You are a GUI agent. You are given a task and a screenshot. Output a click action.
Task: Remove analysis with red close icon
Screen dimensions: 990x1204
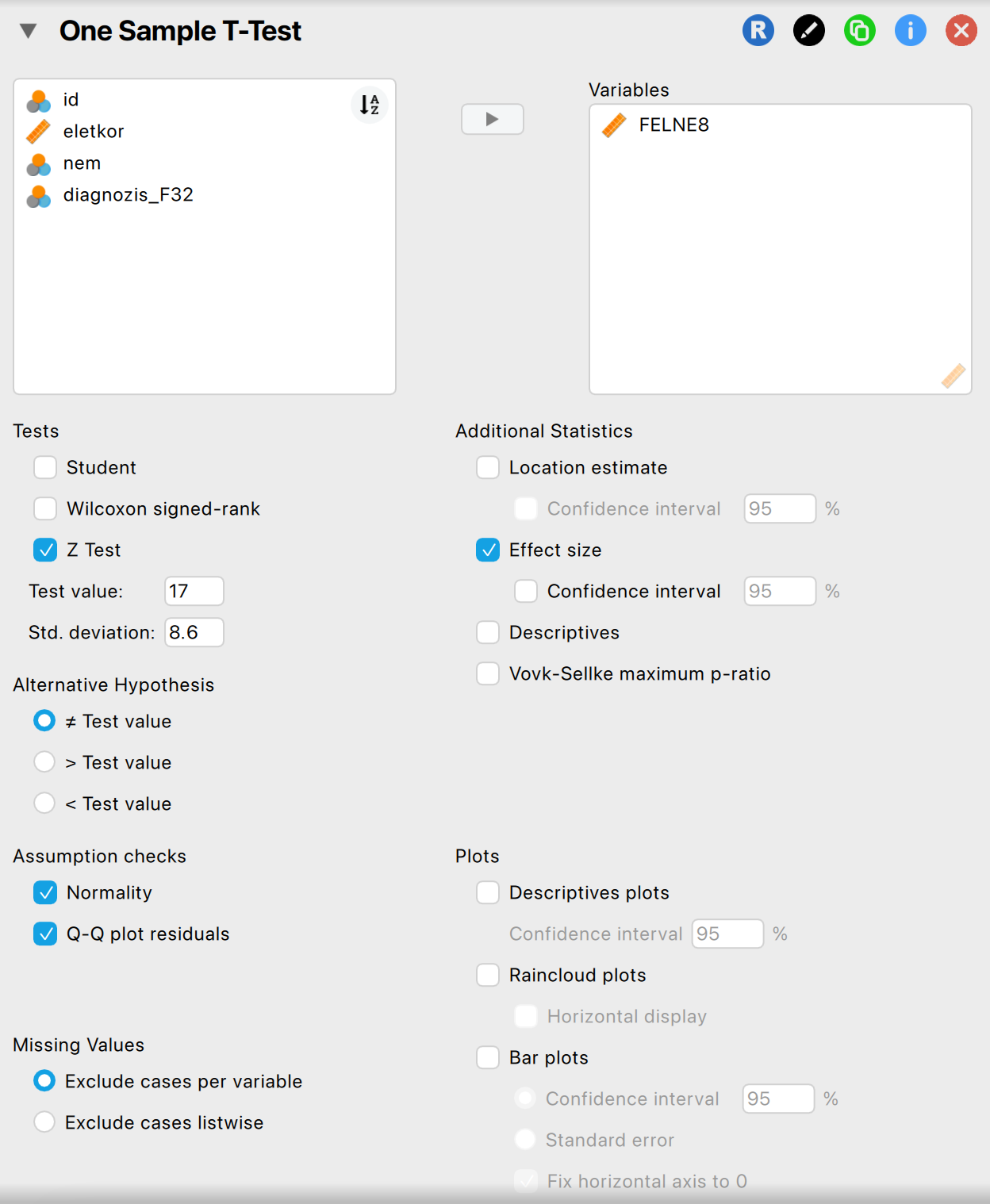[x=961, y=31]
